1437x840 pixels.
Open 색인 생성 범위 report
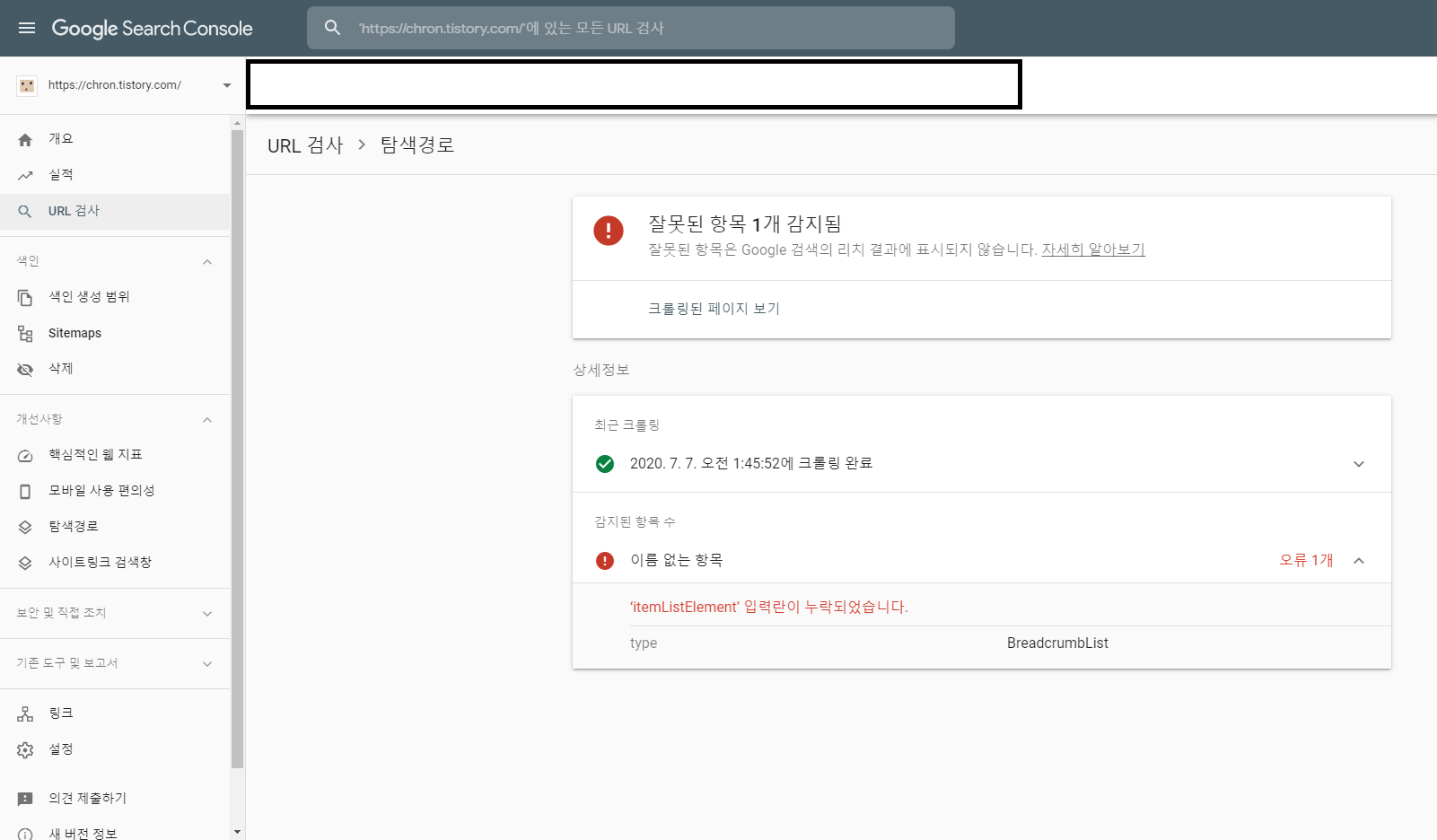[115, 297]
